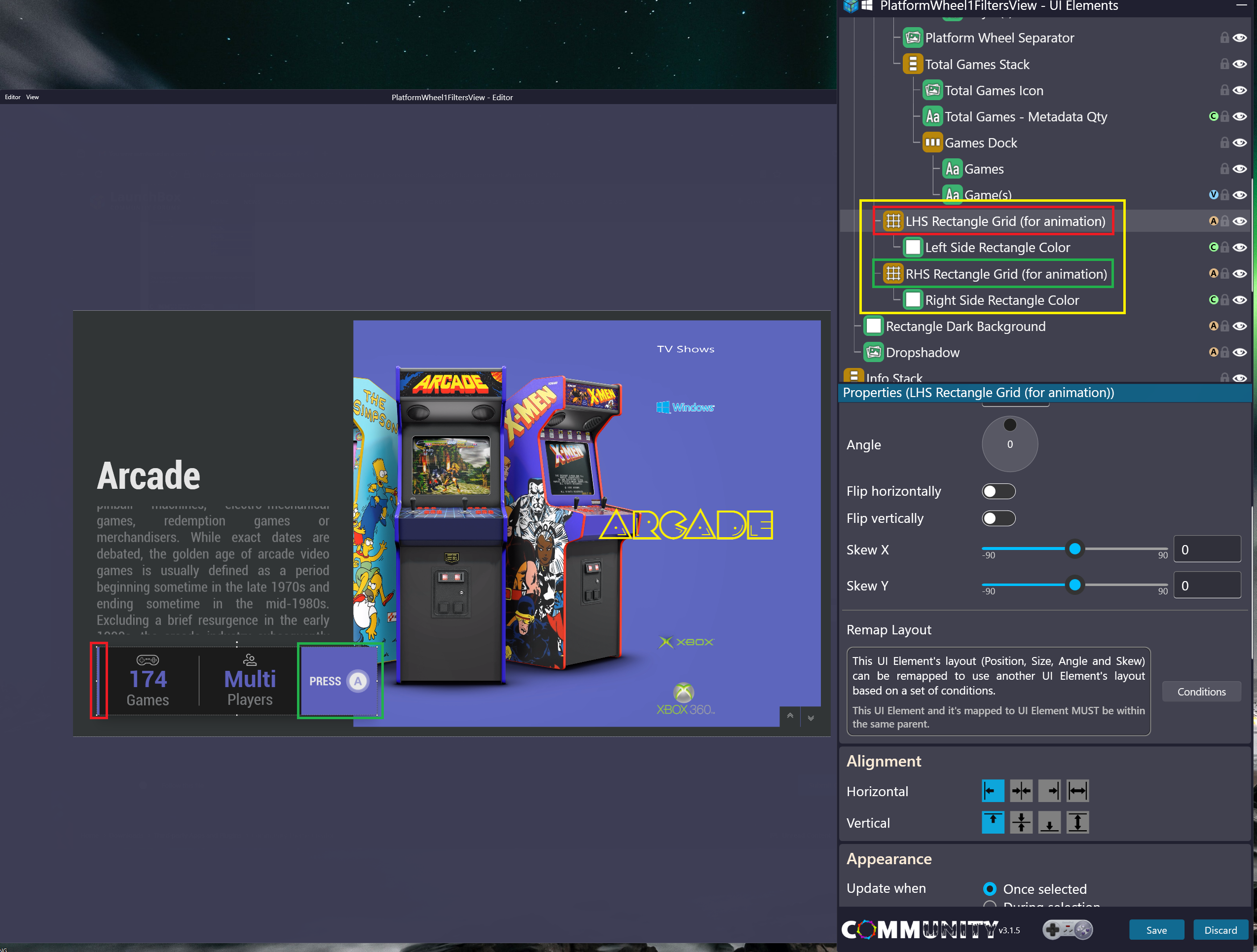Align horizontally to the right
Screen dimensions: 1257x952
pos(1050,791)
